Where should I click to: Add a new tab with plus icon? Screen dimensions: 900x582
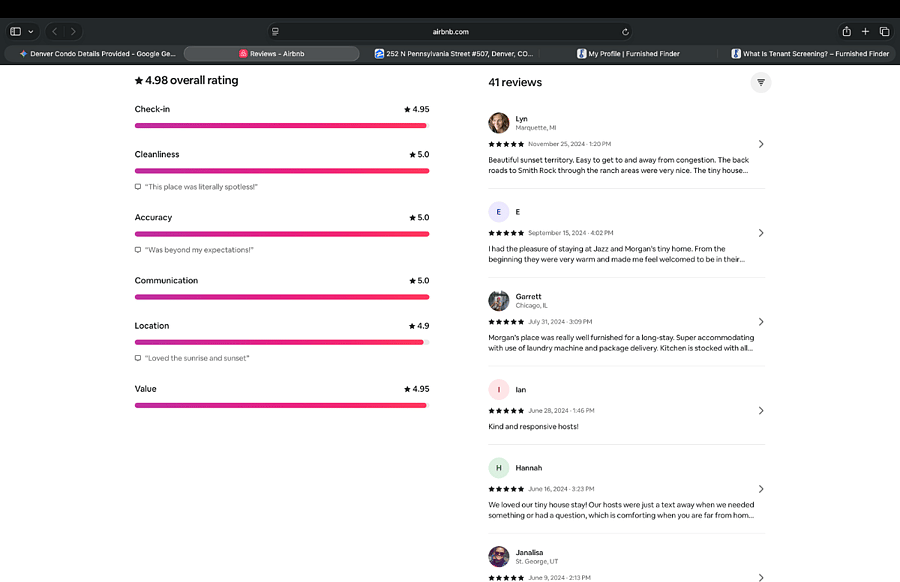tap(865, 32)
